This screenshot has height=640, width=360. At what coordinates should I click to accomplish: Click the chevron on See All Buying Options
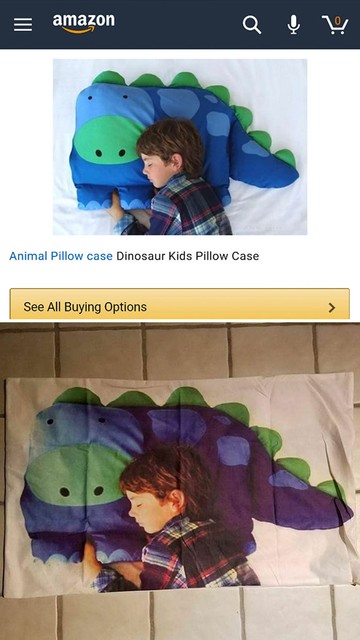click(332, 308)
